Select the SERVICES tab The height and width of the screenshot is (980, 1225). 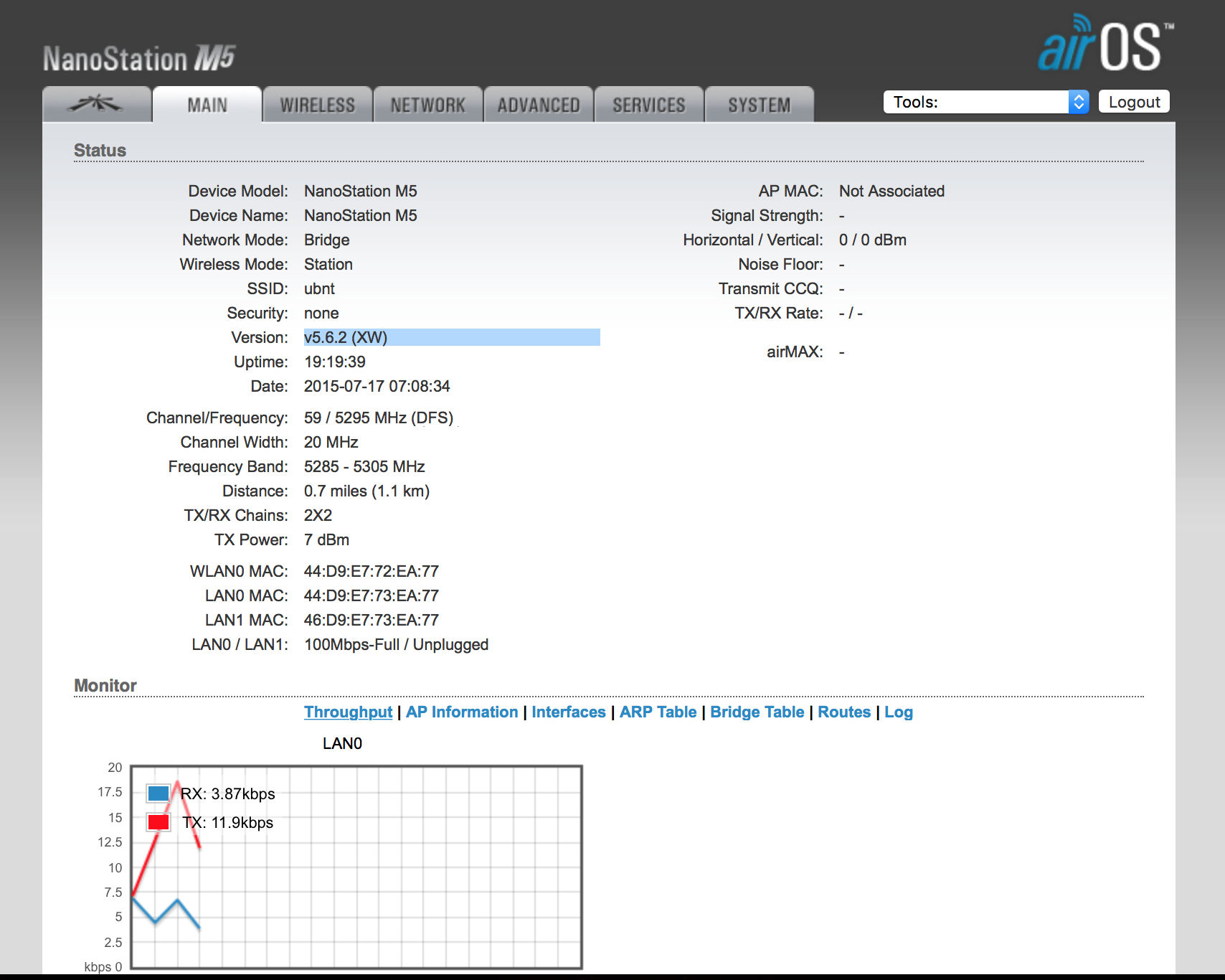click(649, 105)
